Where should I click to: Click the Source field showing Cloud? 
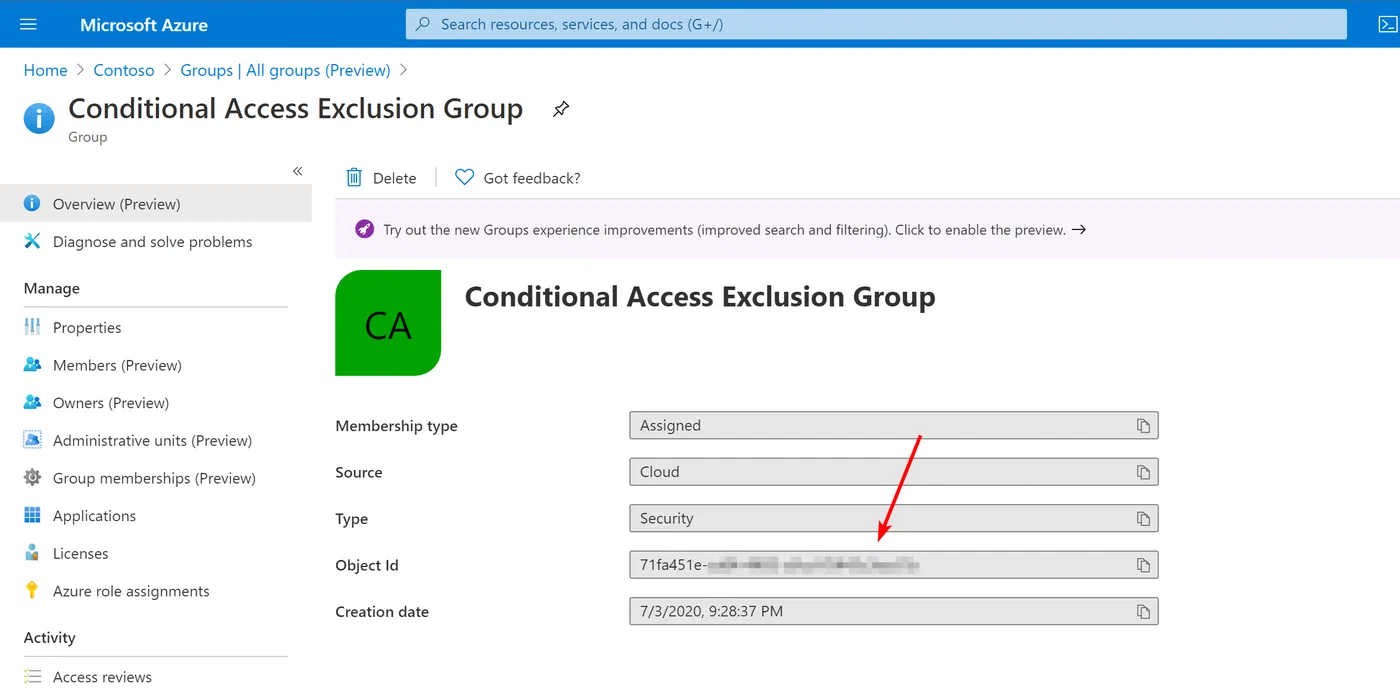pos(893,472)
